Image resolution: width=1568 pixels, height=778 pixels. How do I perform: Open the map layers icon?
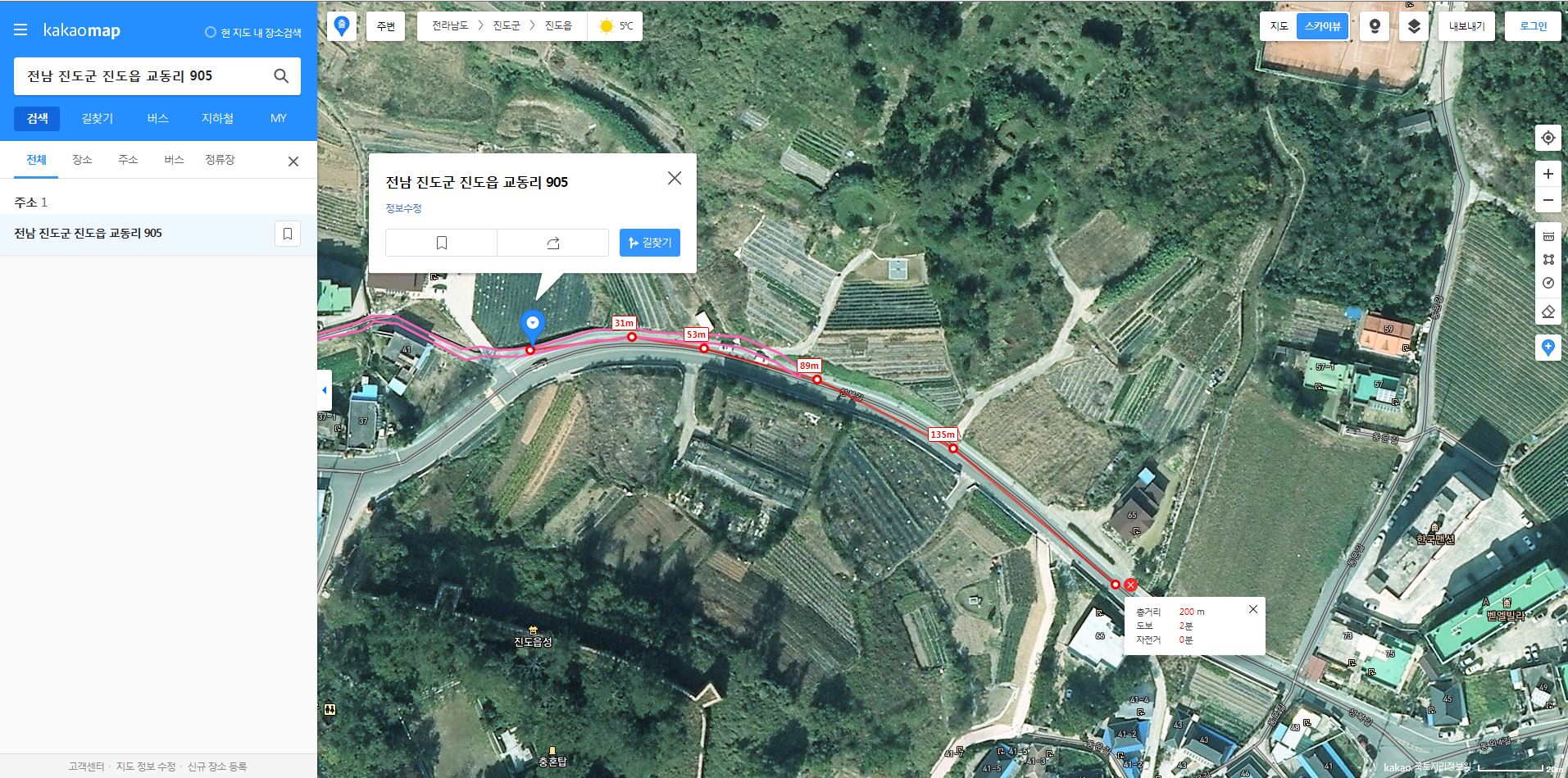click(1414, 26)
